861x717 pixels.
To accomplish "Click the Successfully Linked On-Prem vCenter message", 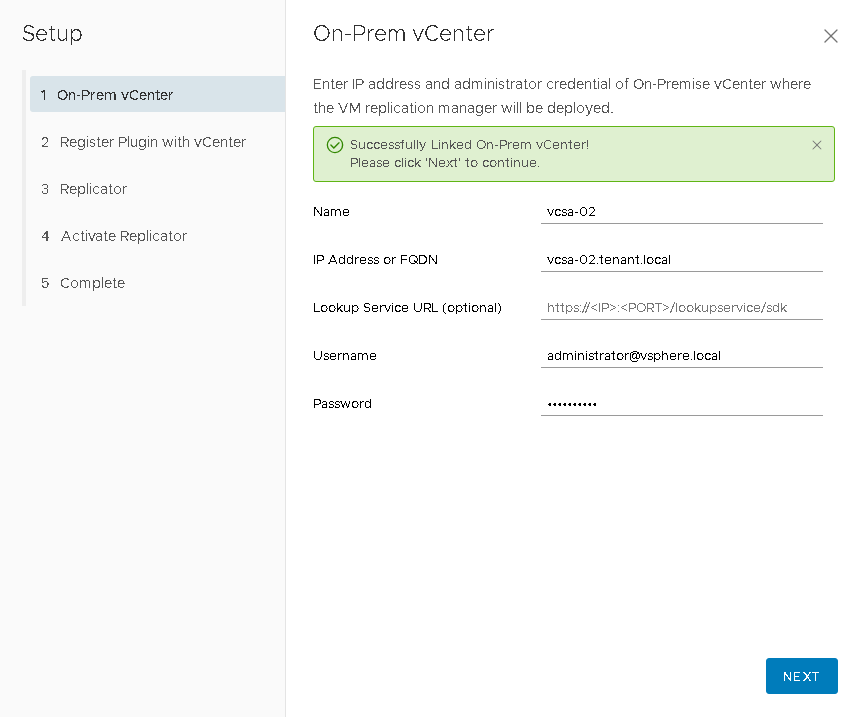I will (x=469, y=145).
